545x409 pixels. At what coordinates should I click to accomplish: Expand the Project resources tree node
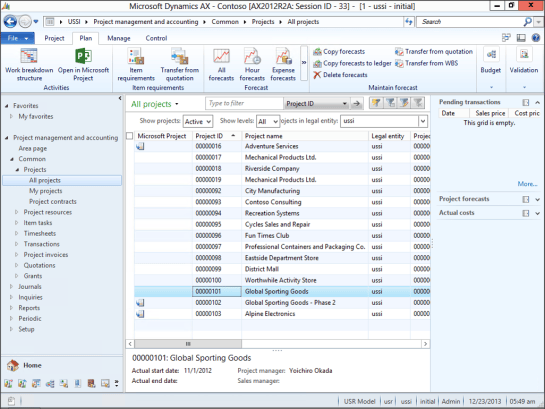click(x=16, y=212)
